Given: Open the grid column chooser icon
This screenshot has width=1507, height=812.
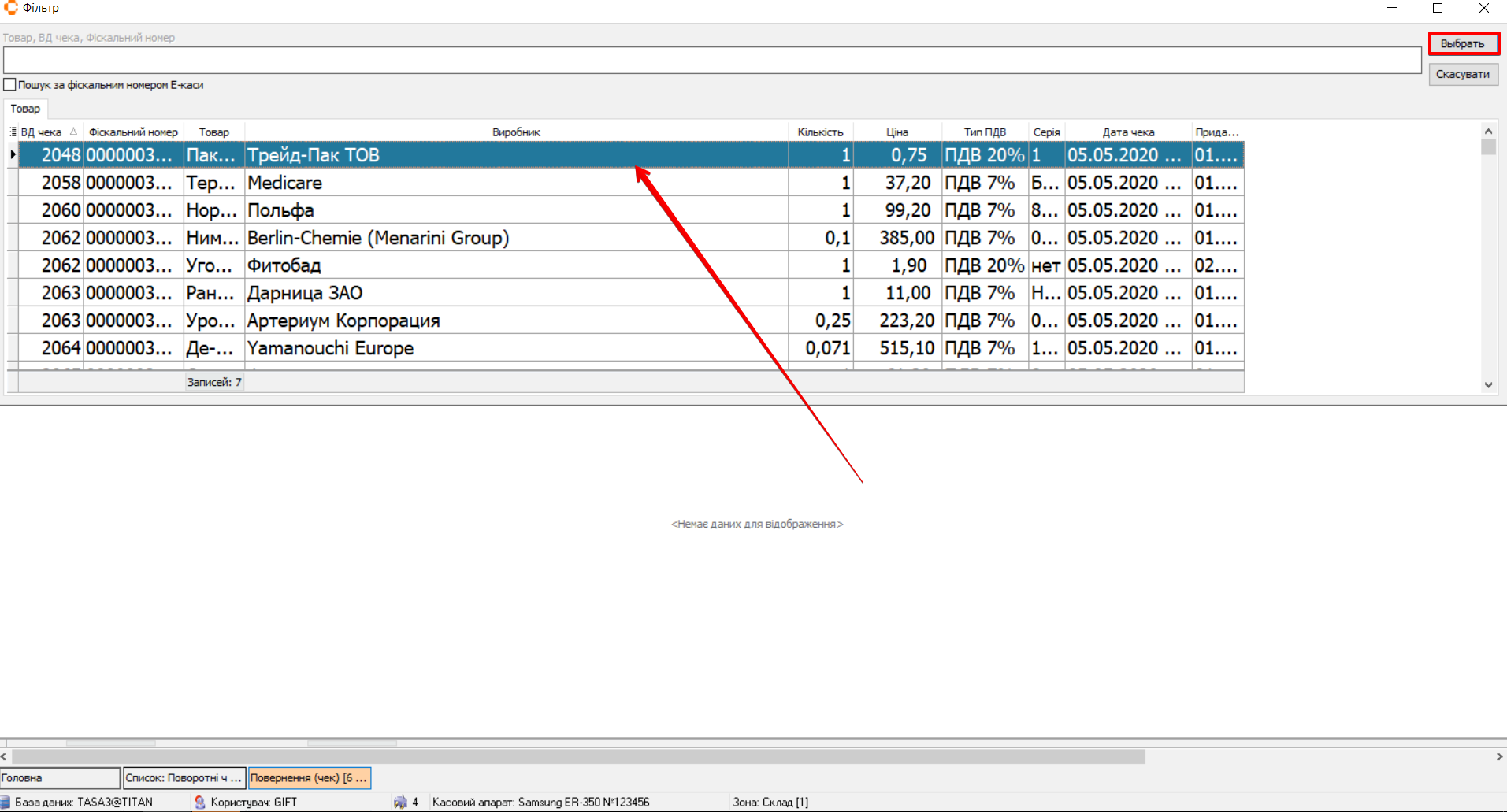Looking at the screenshot, I should click(13, 132).
